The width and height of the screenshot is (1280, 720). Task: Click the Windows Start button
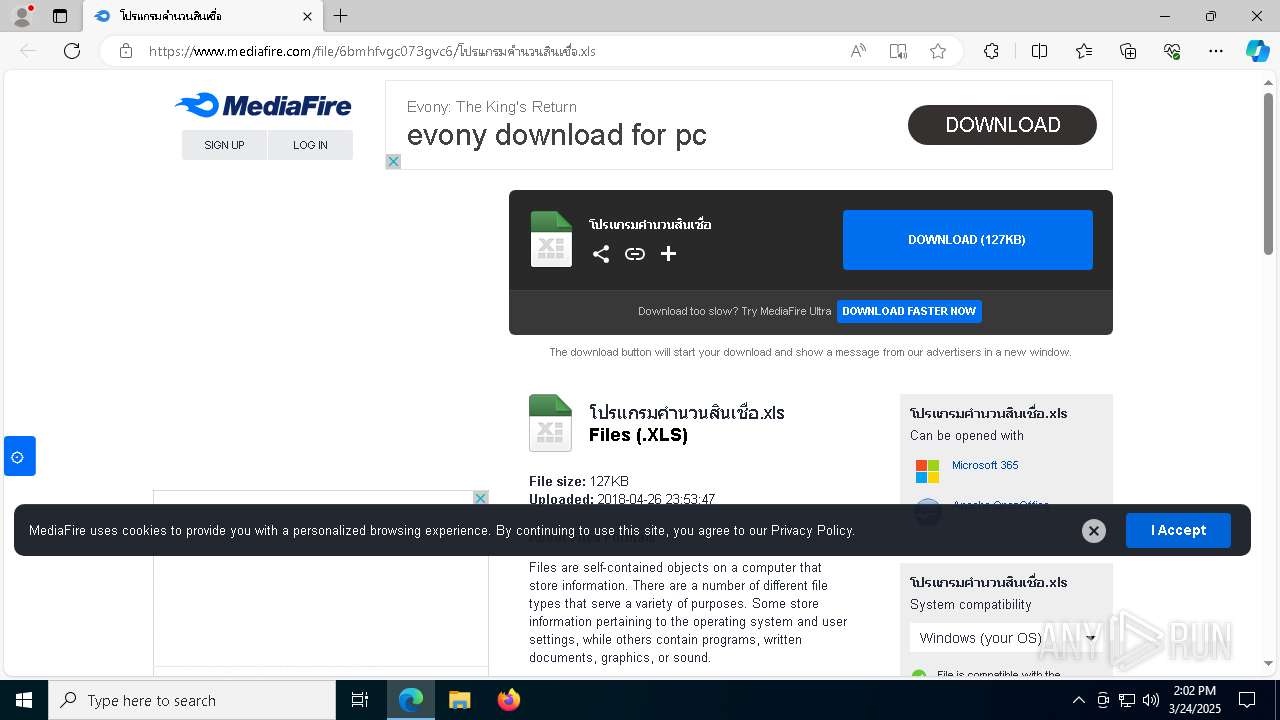[x=24, y=700]
